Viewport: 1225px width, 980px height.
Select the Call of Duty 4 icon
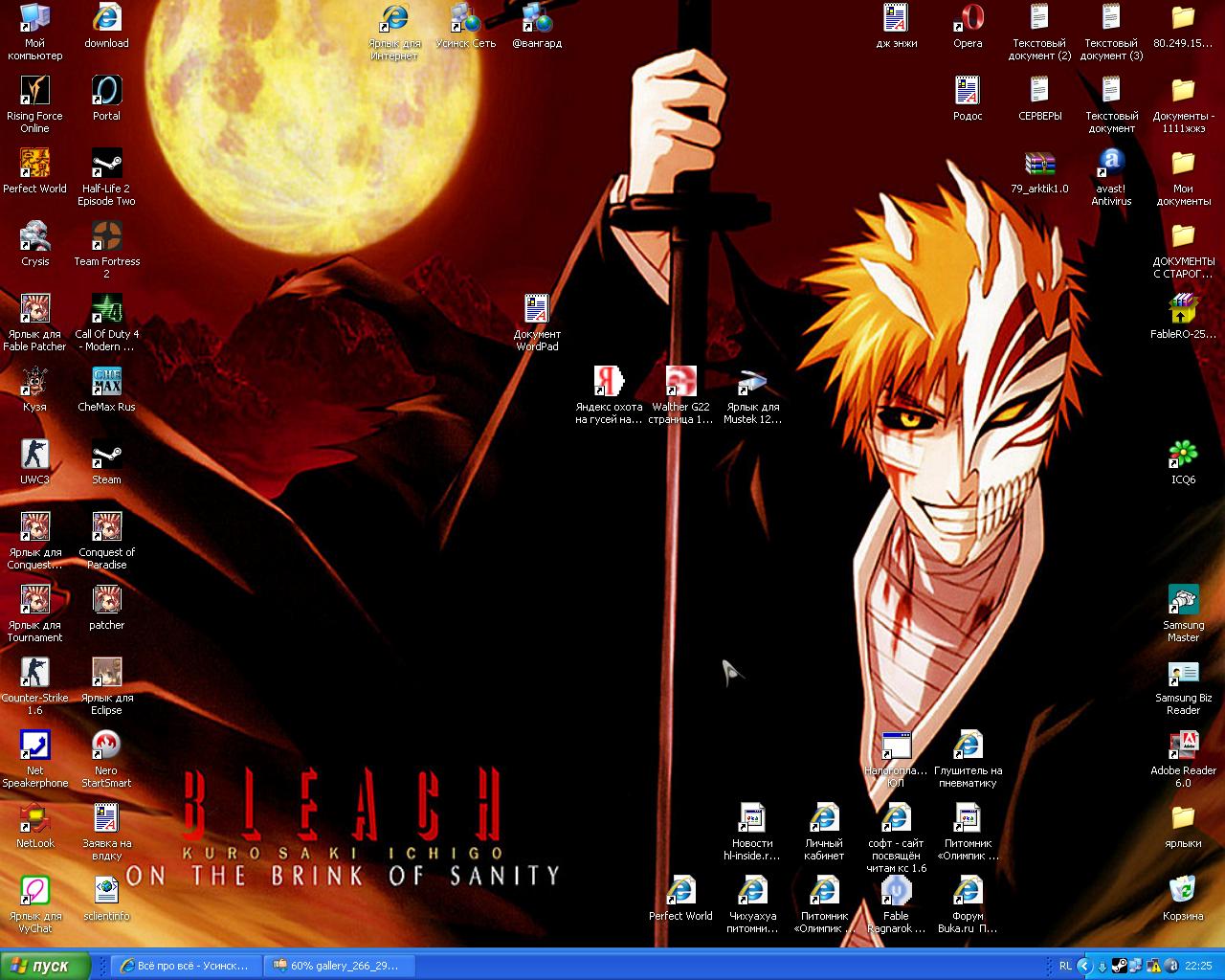[106, 310]
